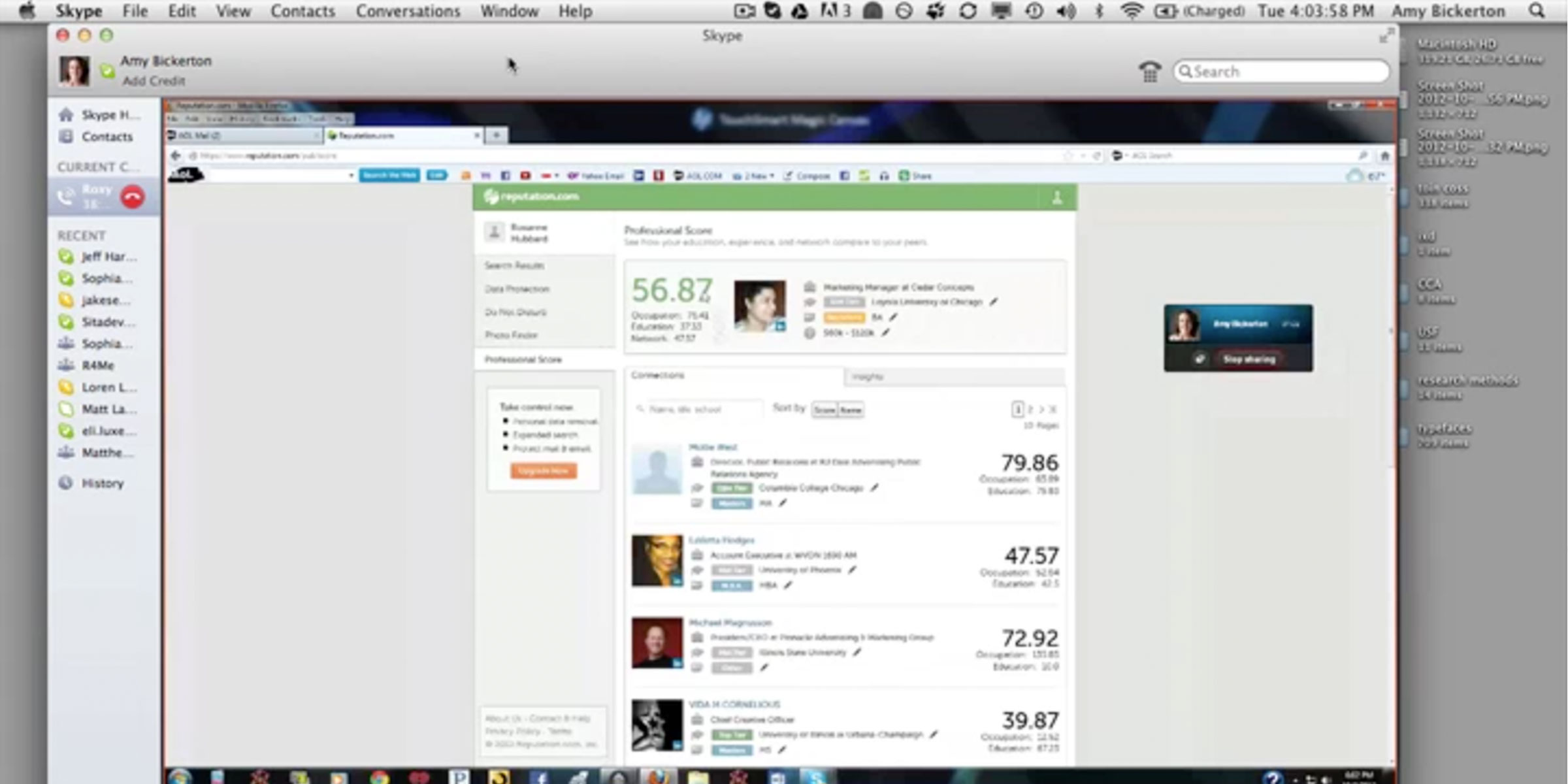Click the Add Credit link
The width and height of the screenshot is (1568, 784).
154,81
